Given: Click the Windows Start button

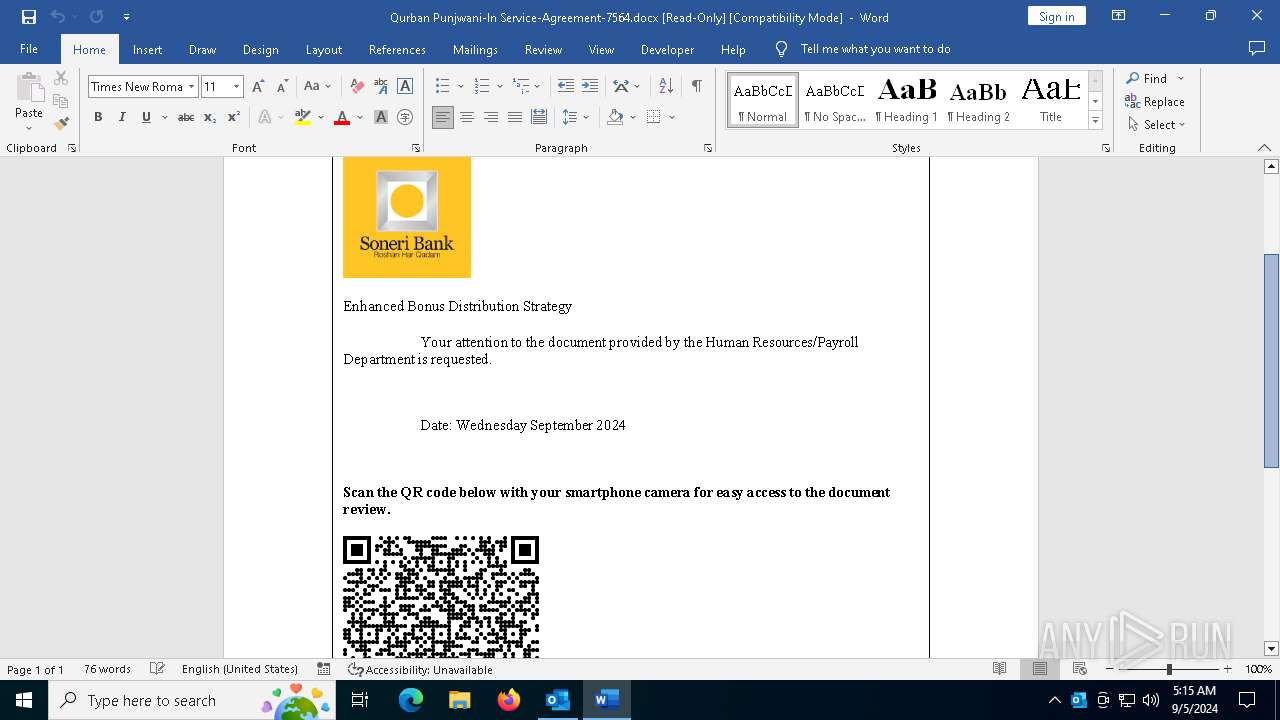Looking at the screenshot, I should (x=24, y=700).
